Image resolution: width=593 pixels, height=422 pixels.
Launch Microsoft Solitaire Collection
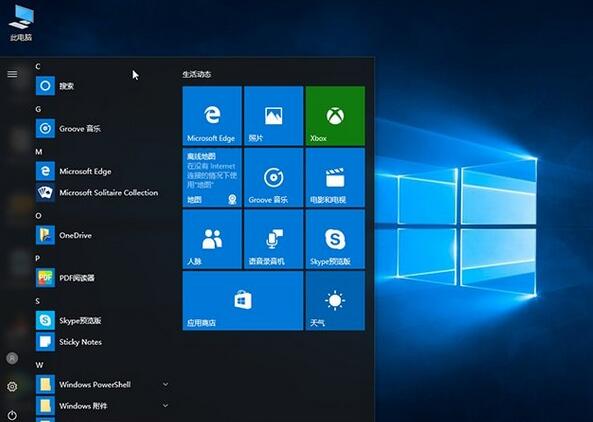[x=102, y=192]
